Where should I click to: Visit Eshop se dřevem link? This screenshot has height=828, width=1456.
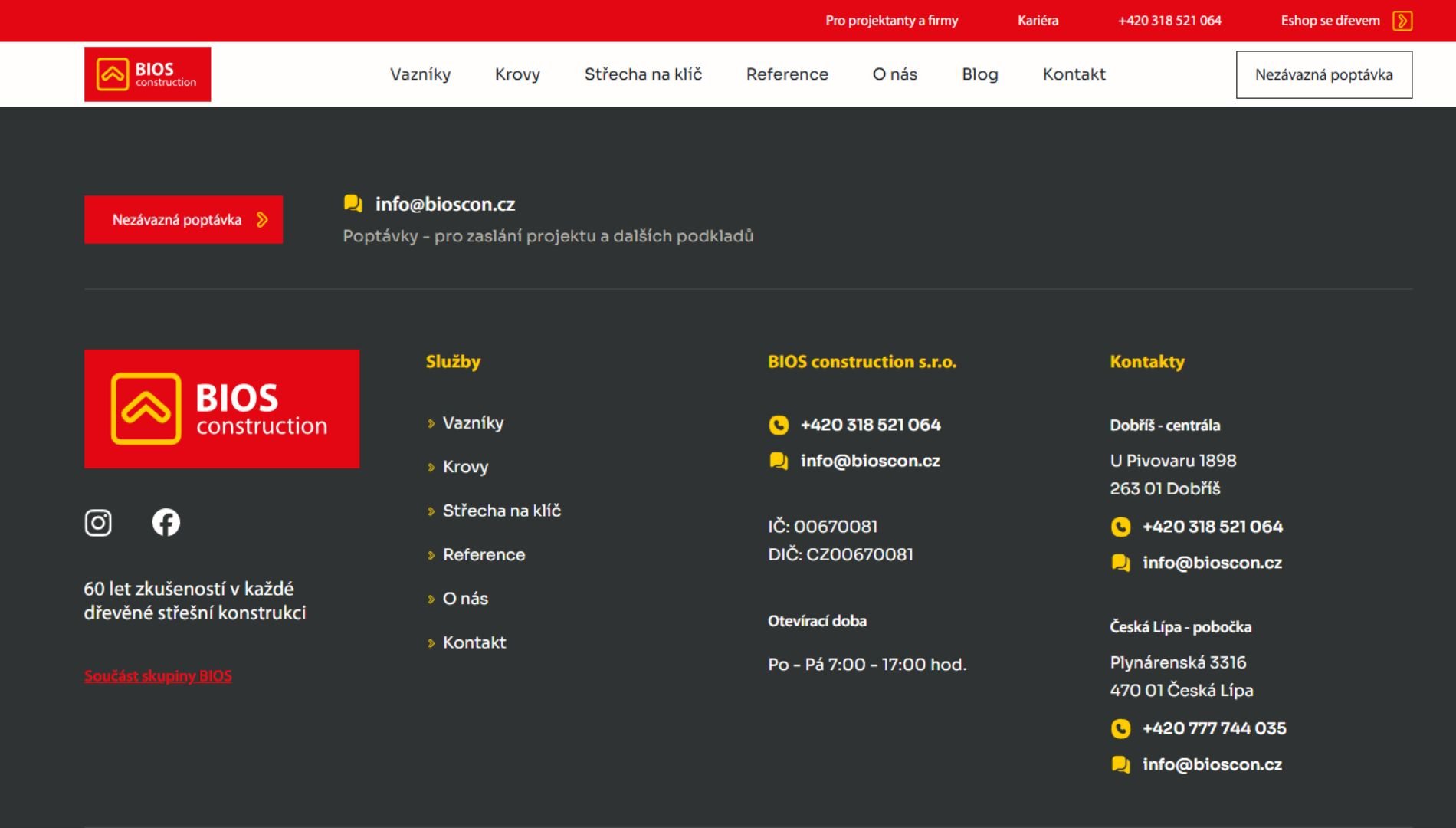1330,21
